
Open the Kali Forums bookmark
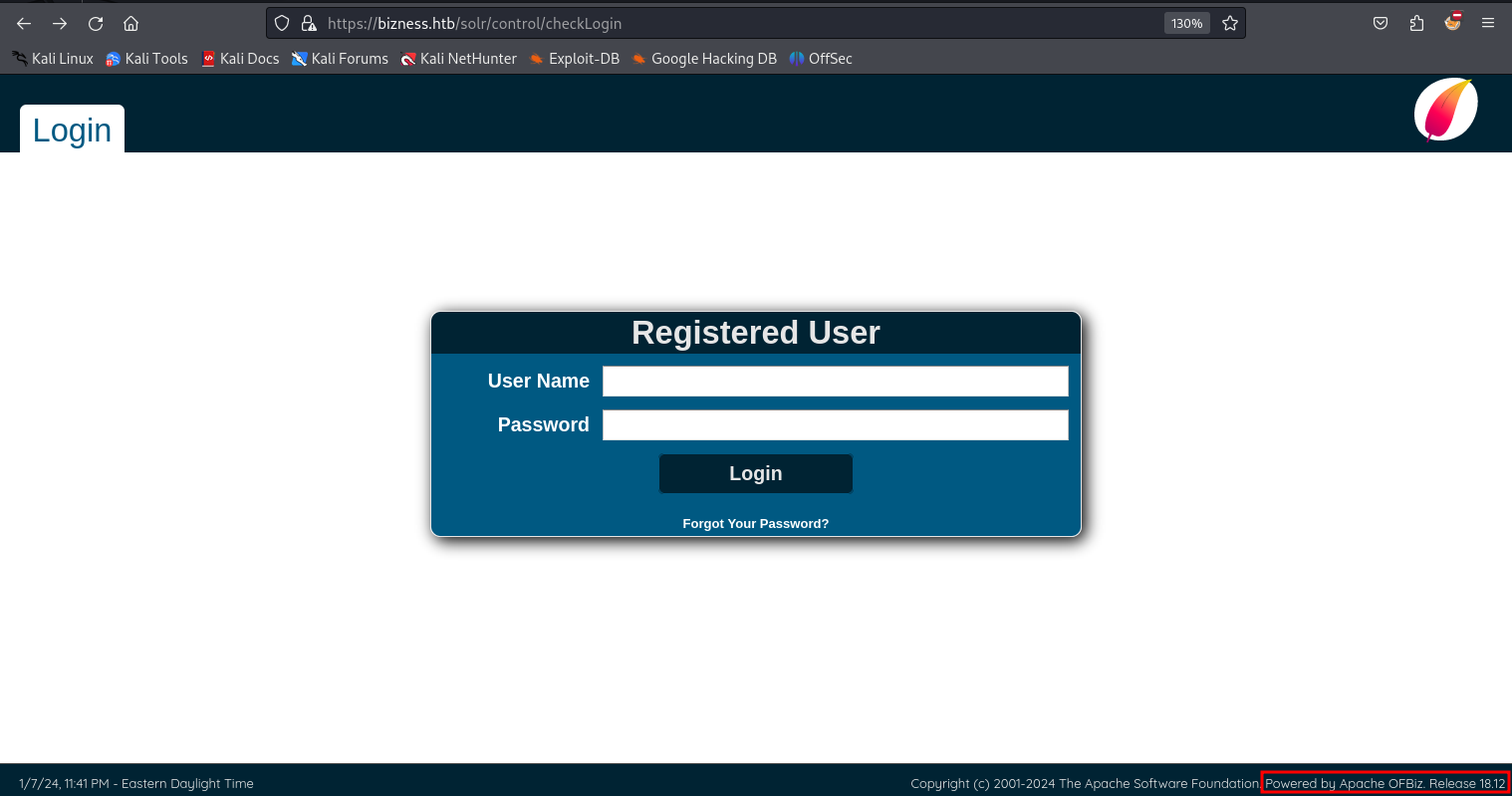(340, 59)
